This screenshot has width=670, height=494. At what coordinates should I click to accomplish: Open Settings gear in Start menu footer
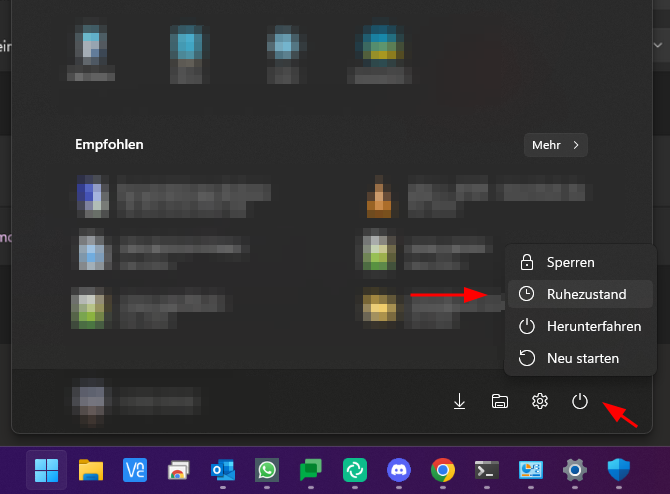(540, 401)
